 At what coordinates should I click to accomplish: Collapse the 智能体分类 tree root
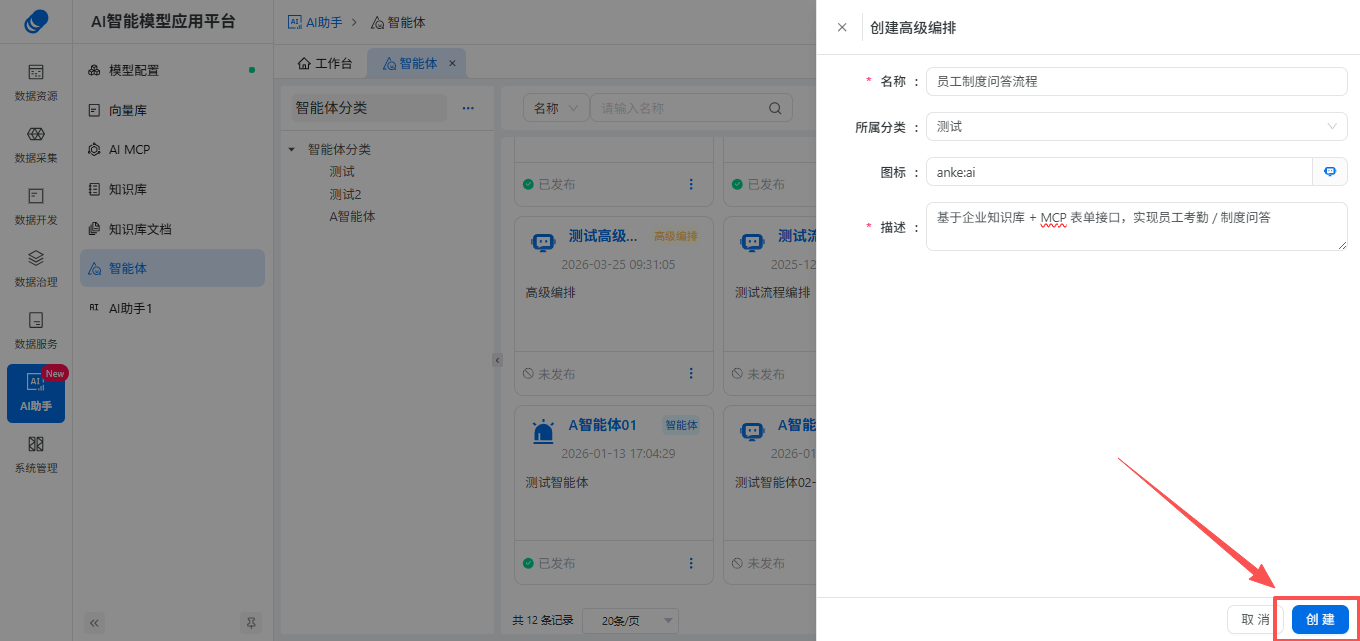[291, 149]
